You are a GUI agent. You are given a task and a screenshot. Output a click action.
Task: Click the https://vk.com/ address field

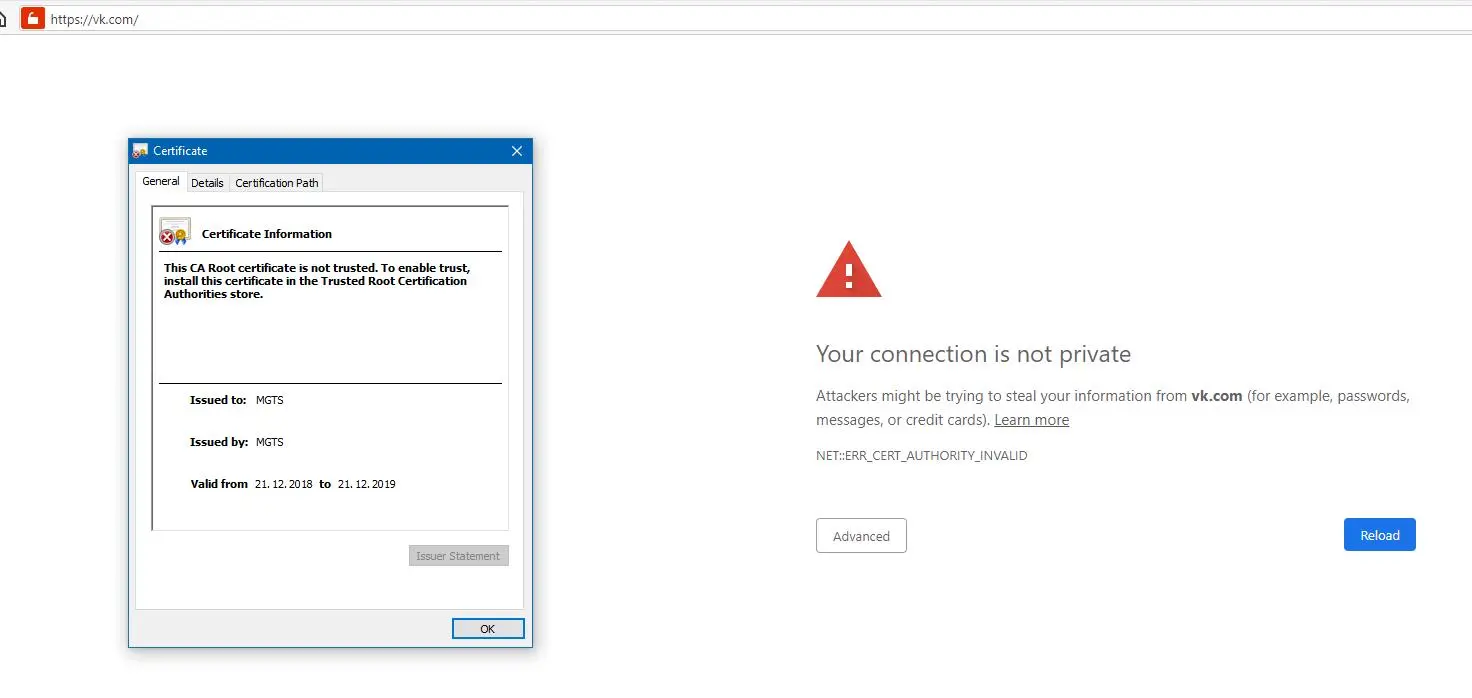point(760,19)
